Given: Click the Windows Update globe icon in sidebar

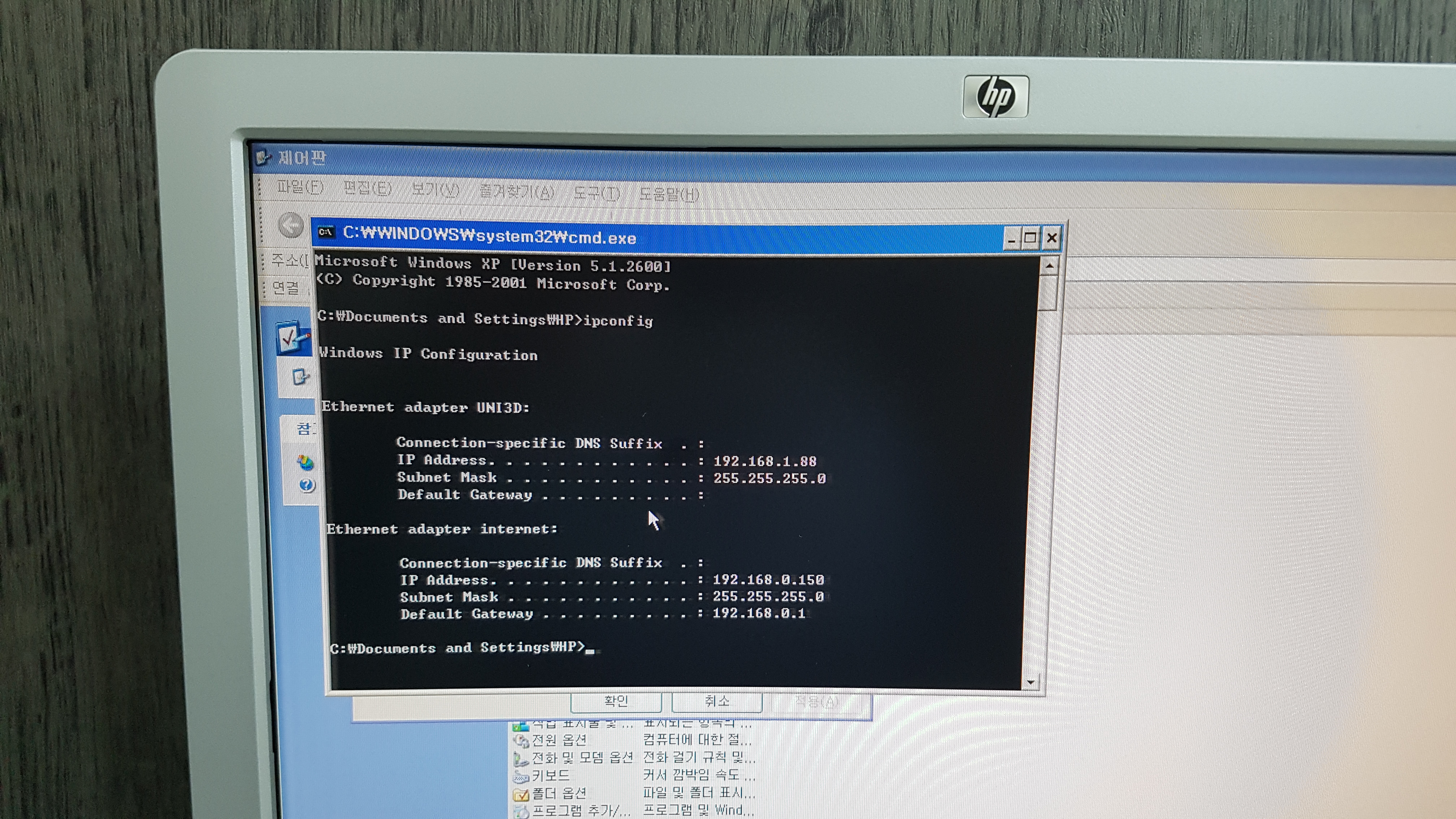Looking at the screenshot, I should coord(305,462).
